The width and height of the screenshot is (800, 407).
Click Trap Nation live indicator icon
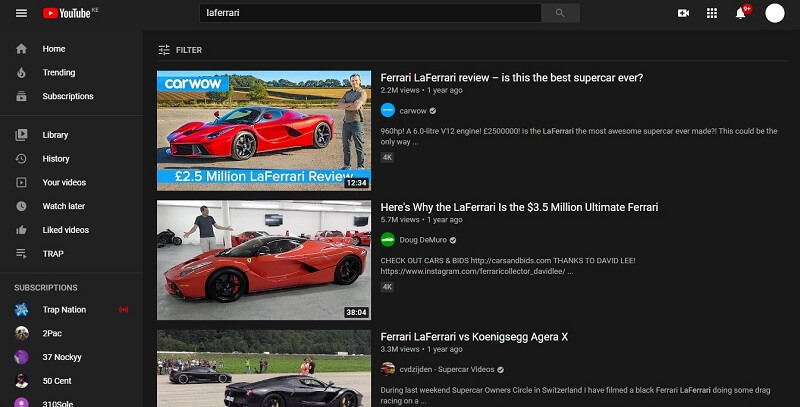[x=123, y=310]
